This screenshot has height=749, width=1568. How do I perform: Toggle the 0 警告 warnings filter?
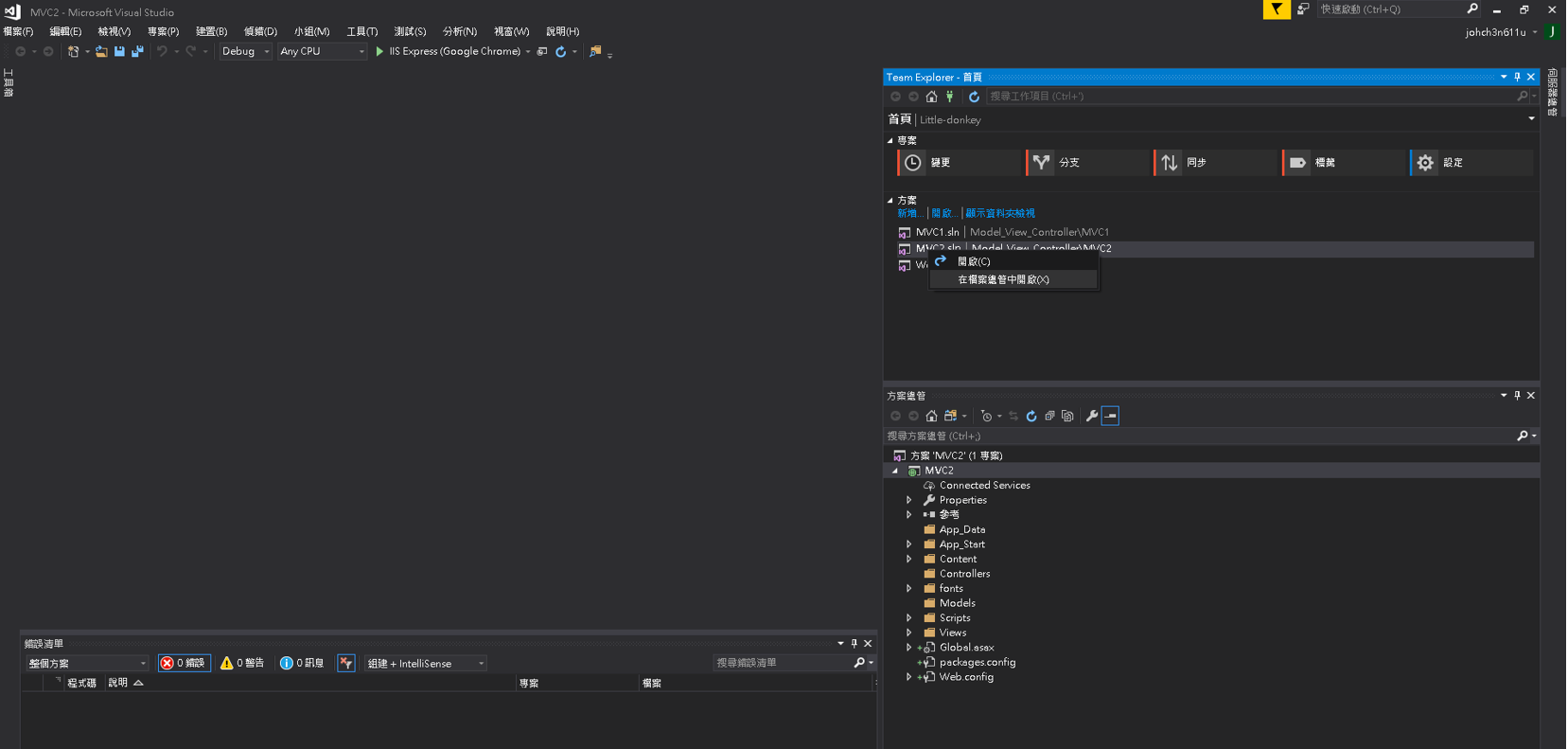(242, 663)
